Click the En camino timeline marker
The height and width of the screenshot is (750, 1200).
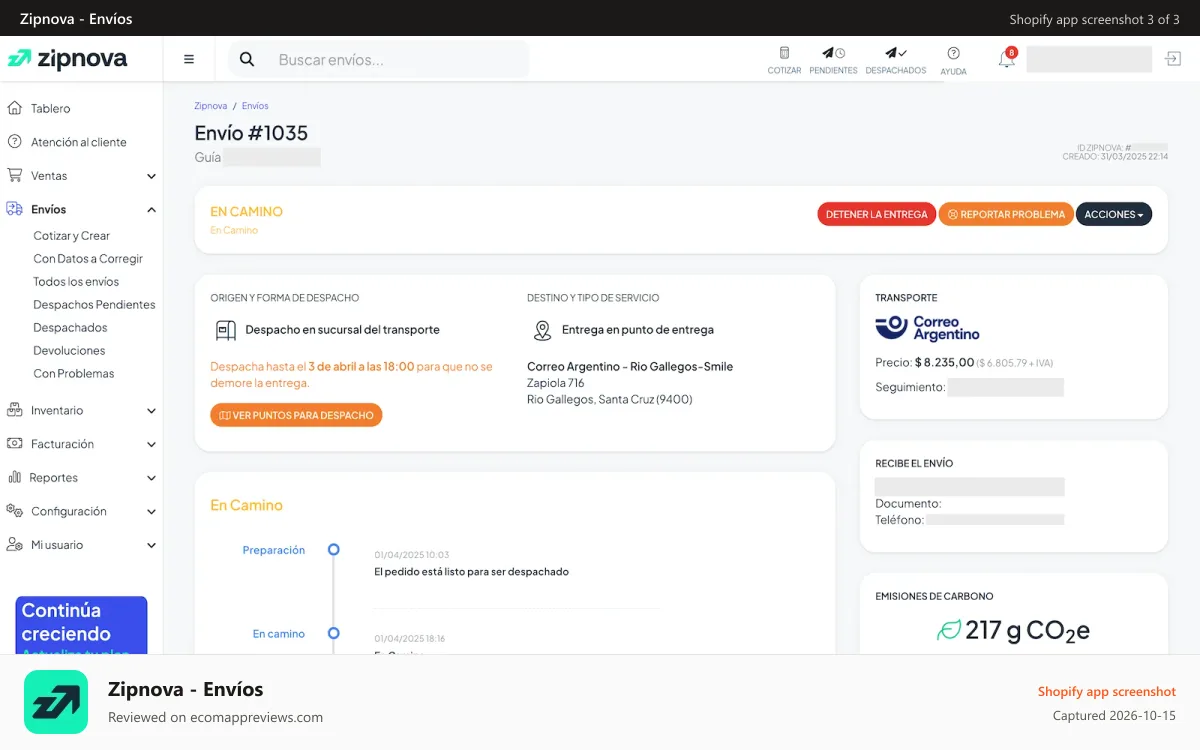334,633
